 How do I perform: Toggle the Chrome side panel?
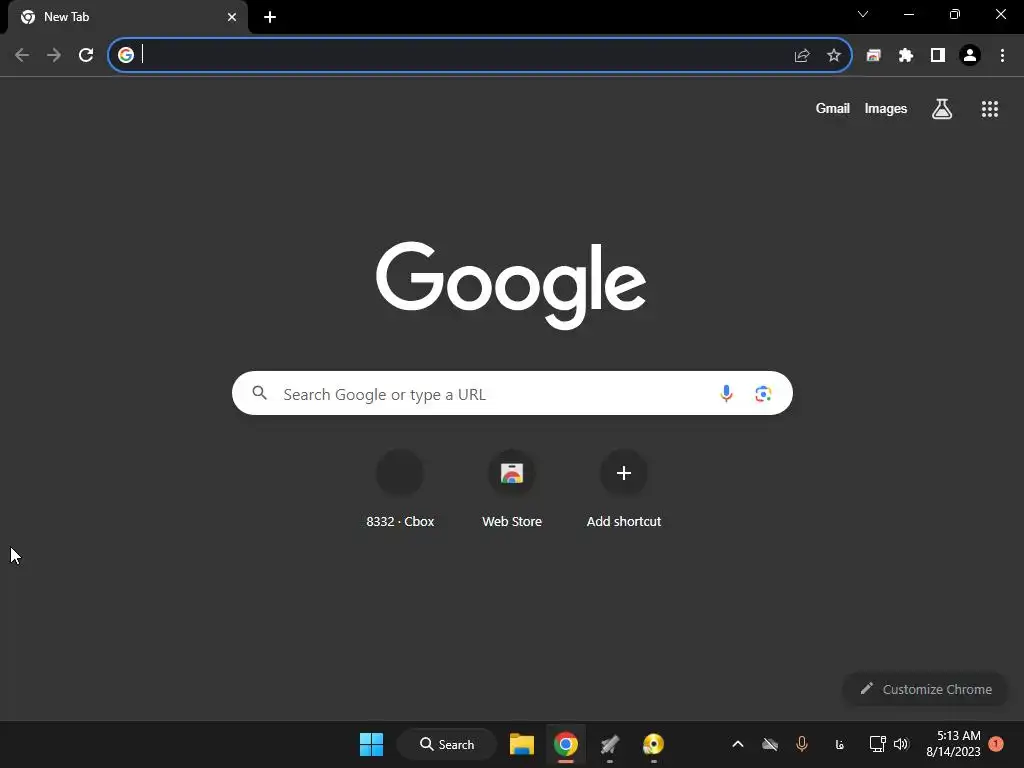[x=938, y=56]
